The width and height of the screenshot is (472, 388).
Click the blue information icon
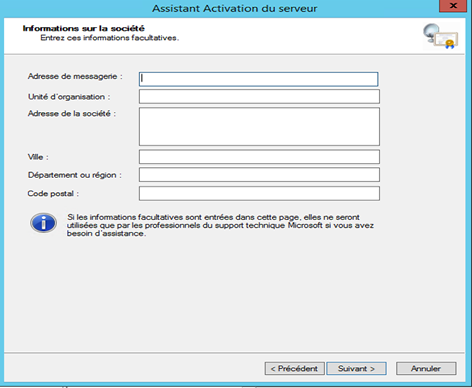tap(43, 223)
